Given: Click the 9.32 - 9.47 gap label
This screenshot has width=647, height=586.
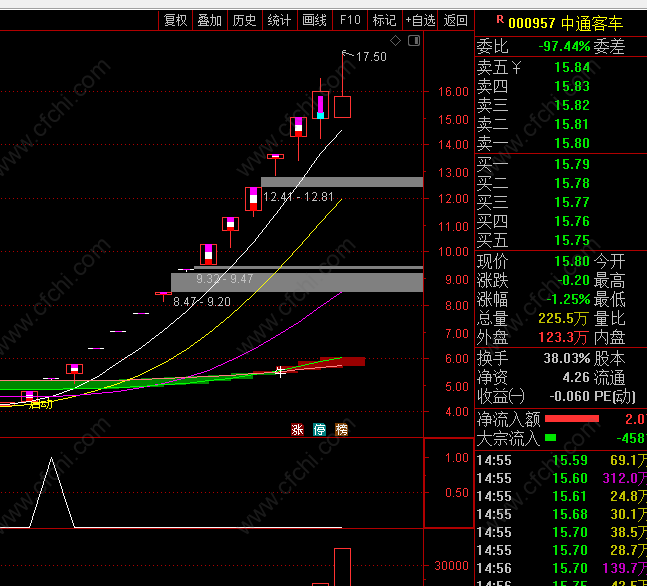Looking at the screenshot, I should (x=224, y=279).
